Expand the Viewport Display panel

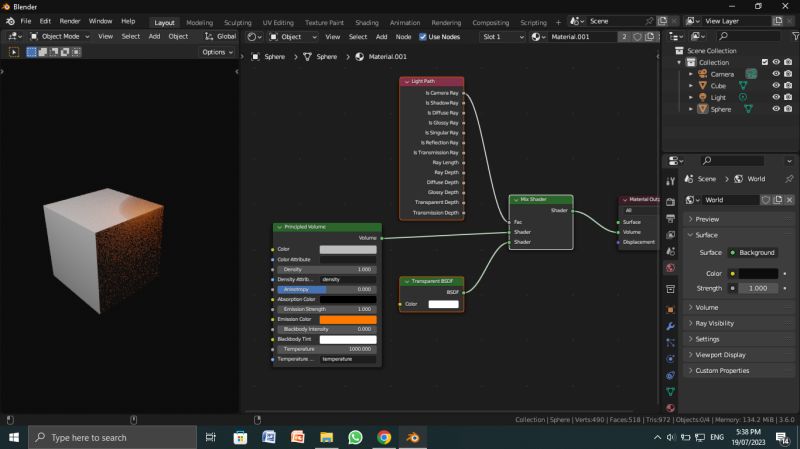pyautogui.click(x=739, y=355)
